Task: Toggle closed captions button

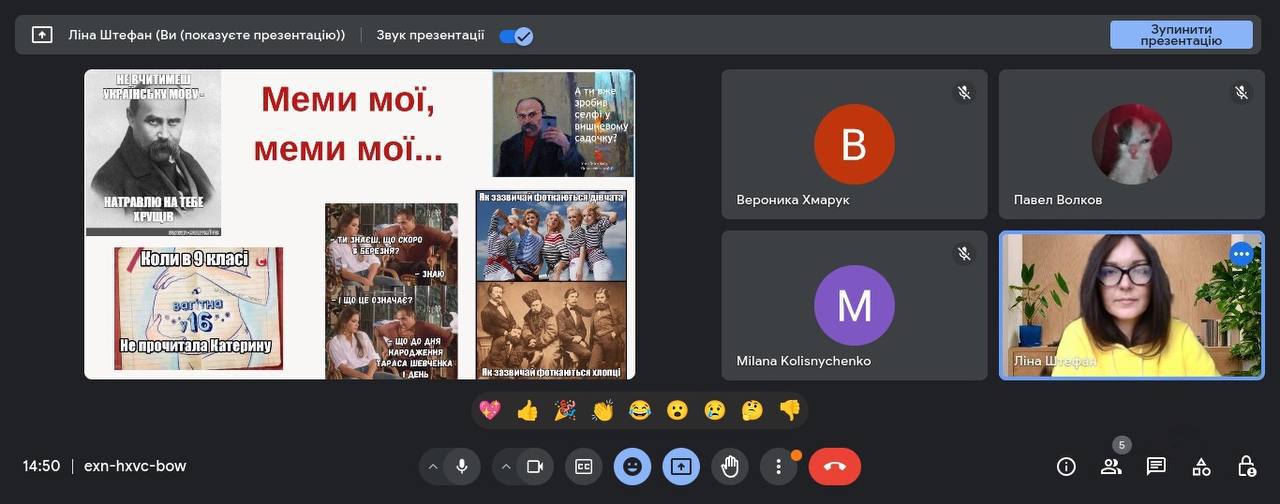Action: [583, 466]
